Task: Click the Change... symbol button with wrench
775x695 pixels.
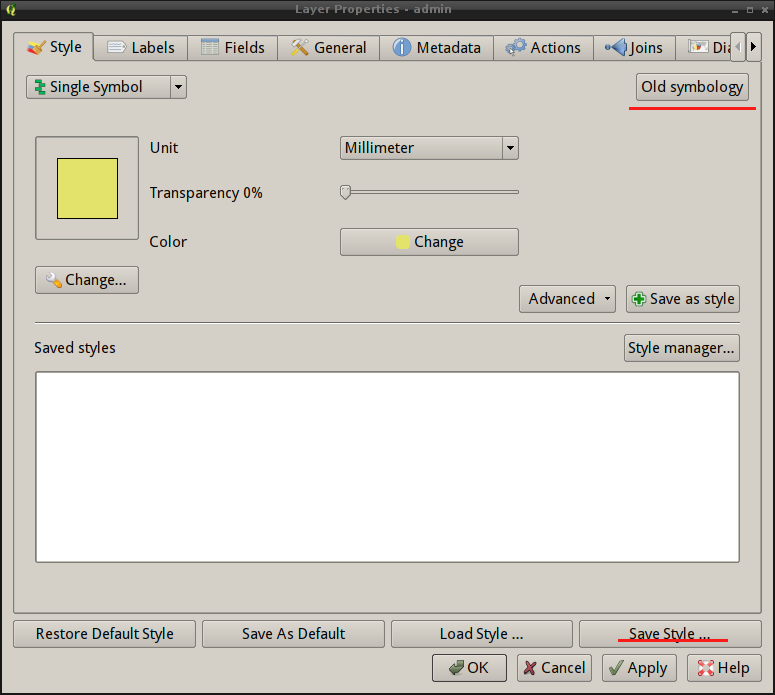Action: coord(87,280)
